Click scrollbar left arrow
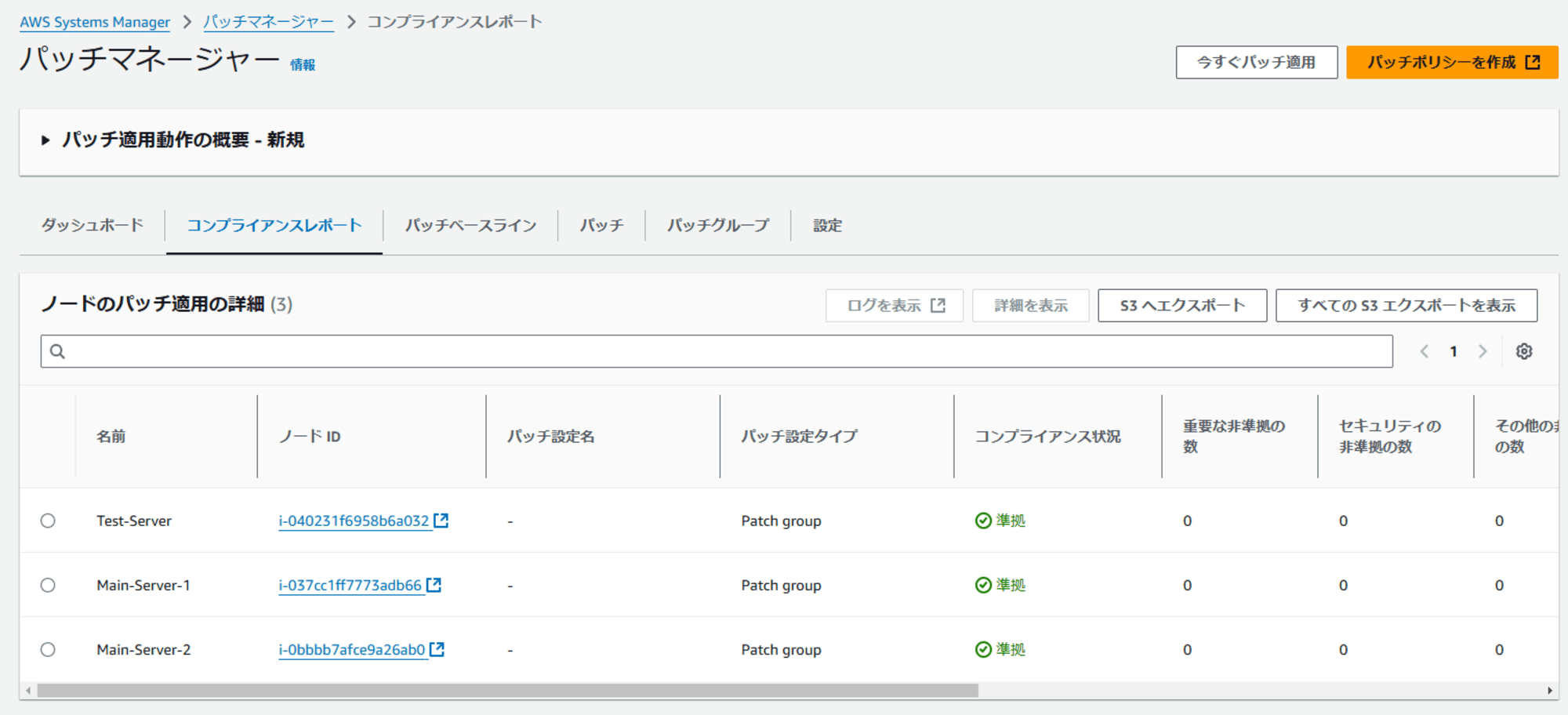Viewport: 1568px width, 715px height. pos(28,691)
